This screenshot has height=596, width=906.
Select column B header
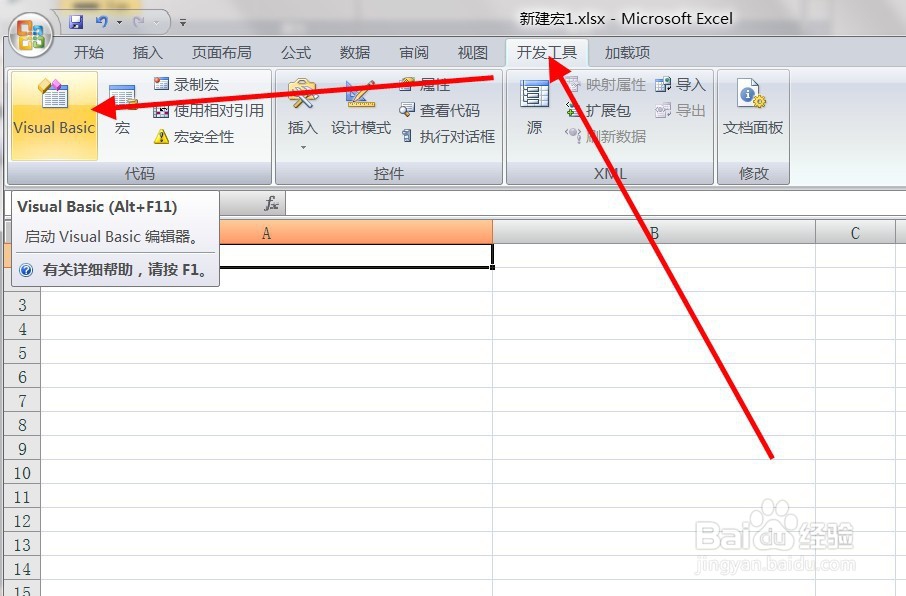(654, 233)
